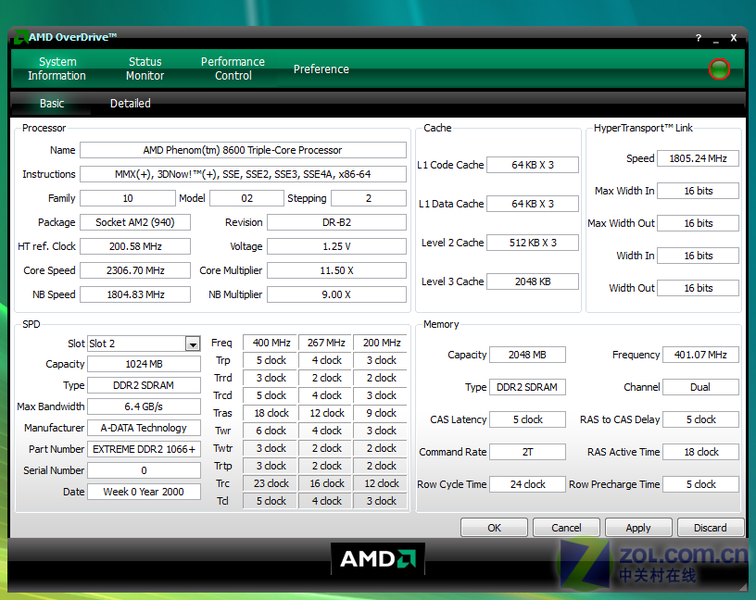Click the HT ref. Clock 200.58 MHz value
Screen dimensions: 756x600
pyautogui.click(x=135, y=246)
